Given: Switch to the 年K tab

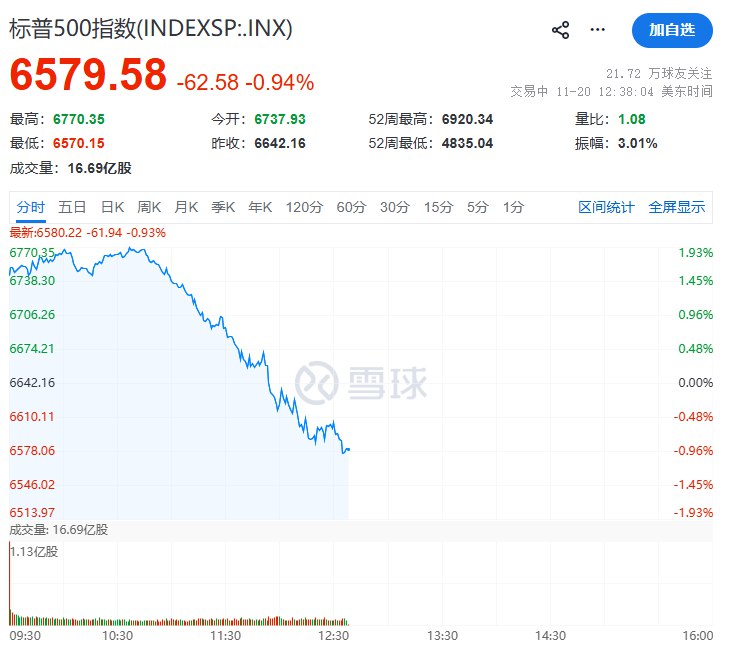Looking at the screenshot, I should click(x=260, y=207).
